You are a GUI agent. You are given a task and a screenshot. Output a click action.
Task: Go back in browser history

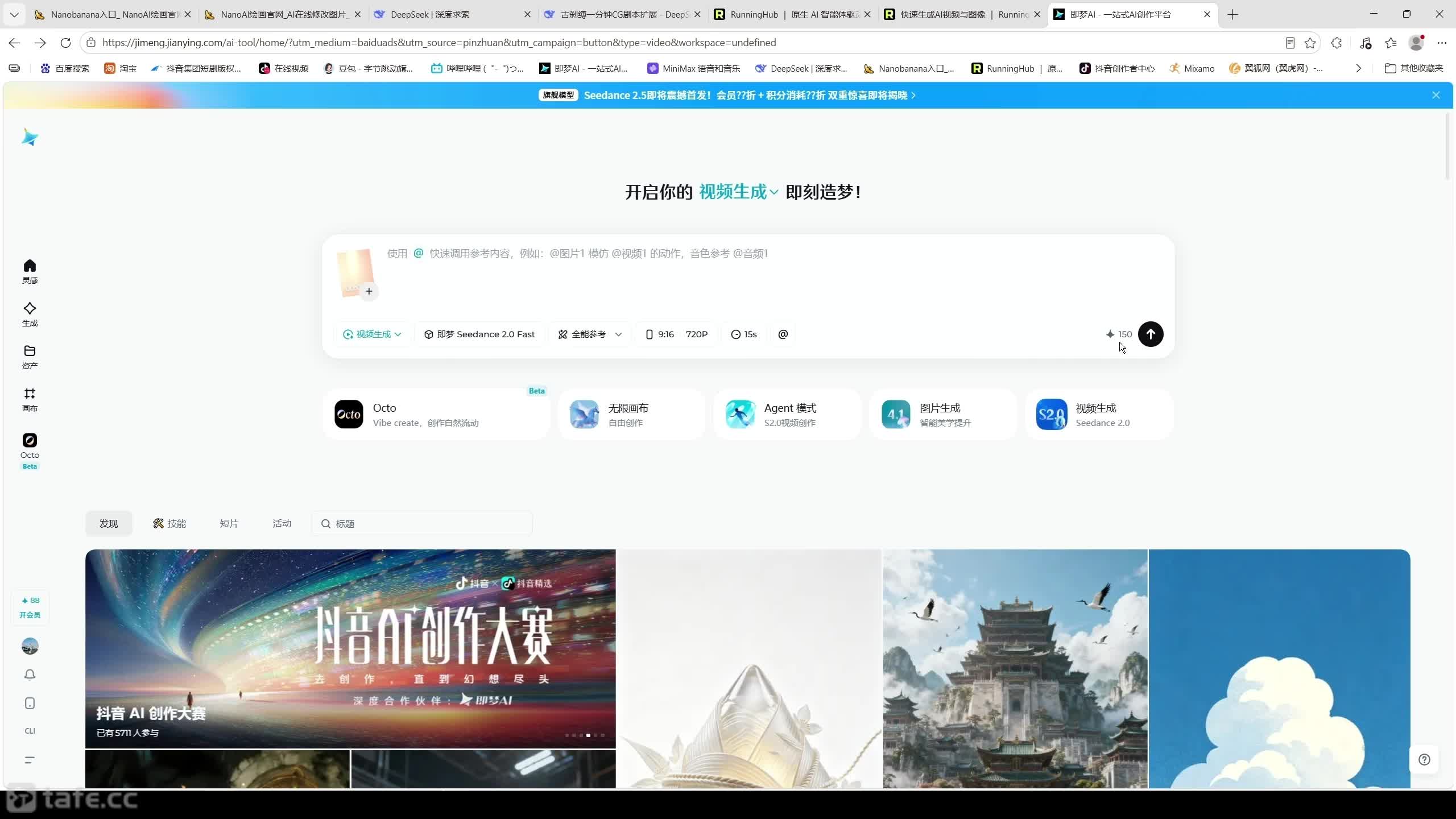(x=14, y=43)
